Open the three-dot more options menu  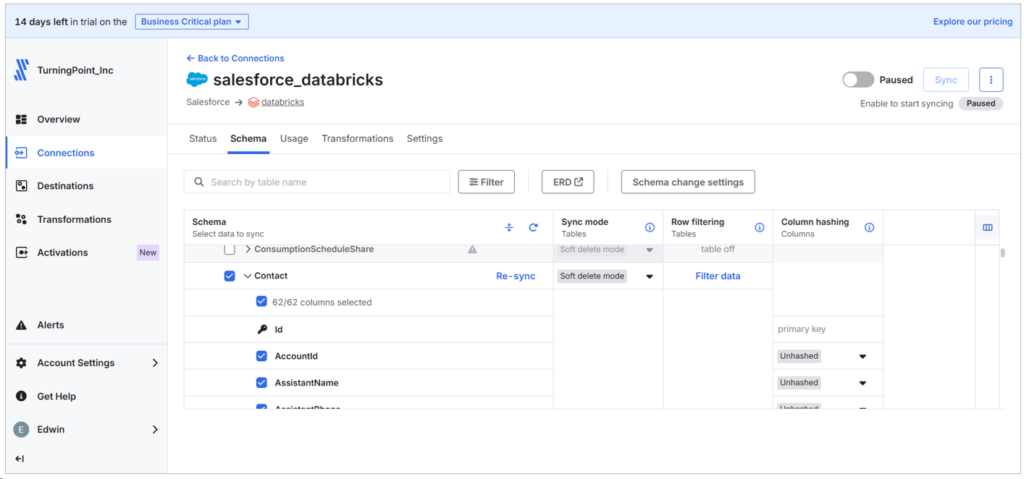[991, 80]
